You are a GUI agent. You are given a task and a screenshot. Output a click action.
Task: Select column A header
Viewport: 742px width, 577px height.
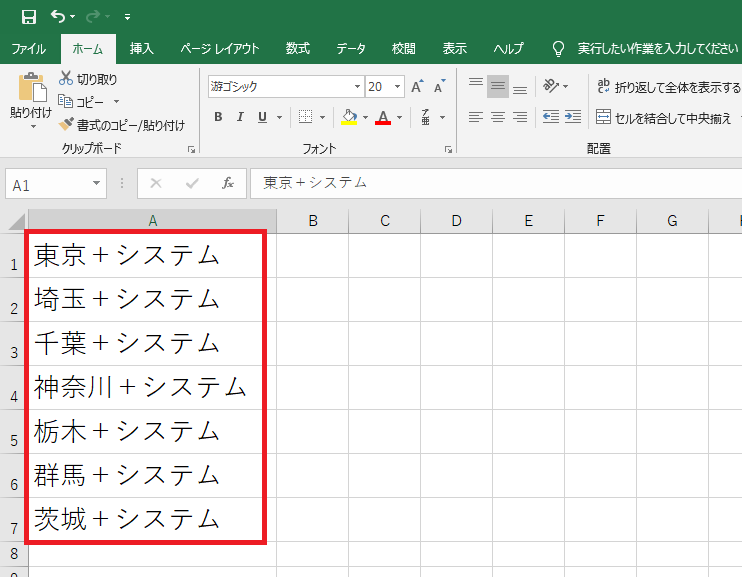coord(152,221)
